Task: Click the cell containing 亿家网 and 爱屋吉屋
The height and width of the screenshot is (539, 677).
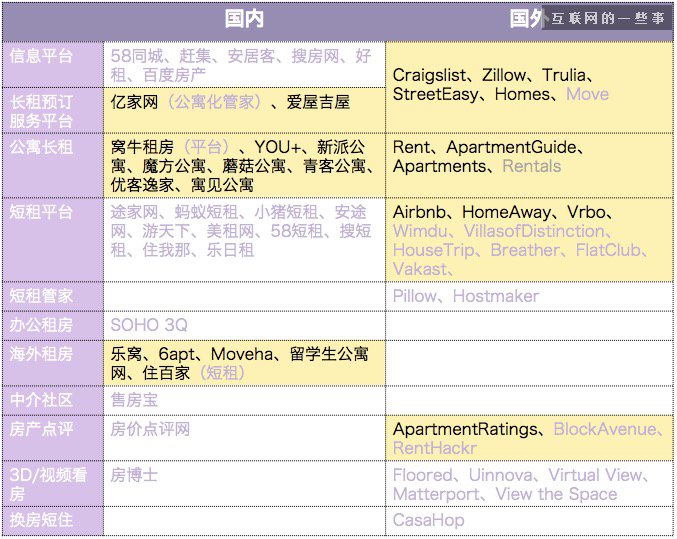Action: click(244, 111)
